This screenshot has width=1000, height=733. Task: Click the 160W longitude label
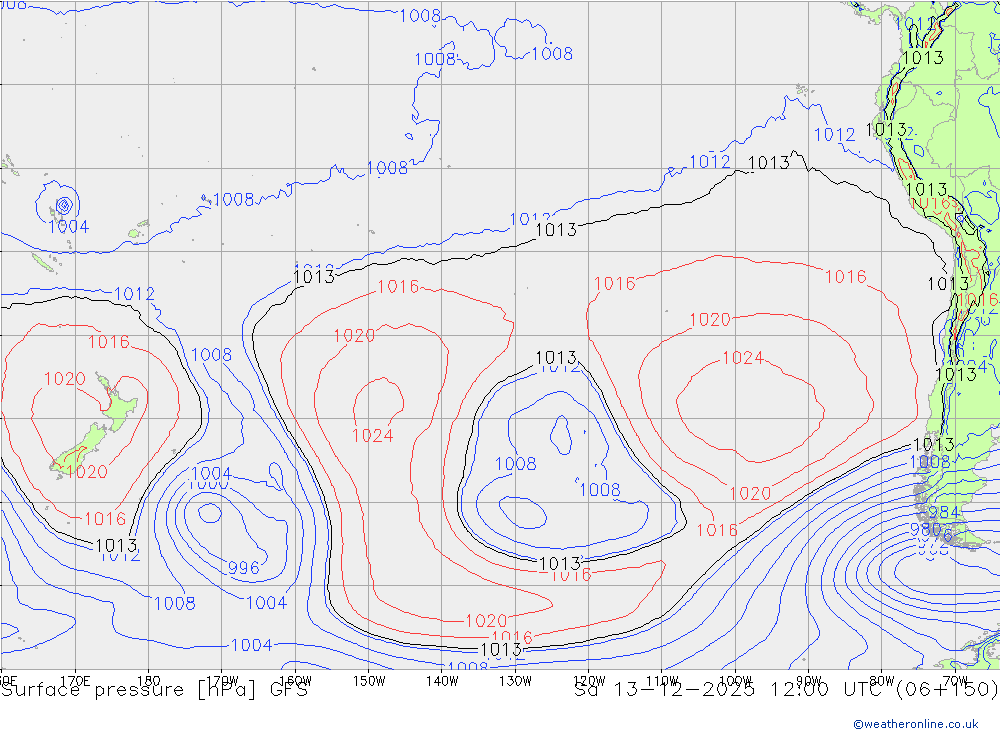295,681
